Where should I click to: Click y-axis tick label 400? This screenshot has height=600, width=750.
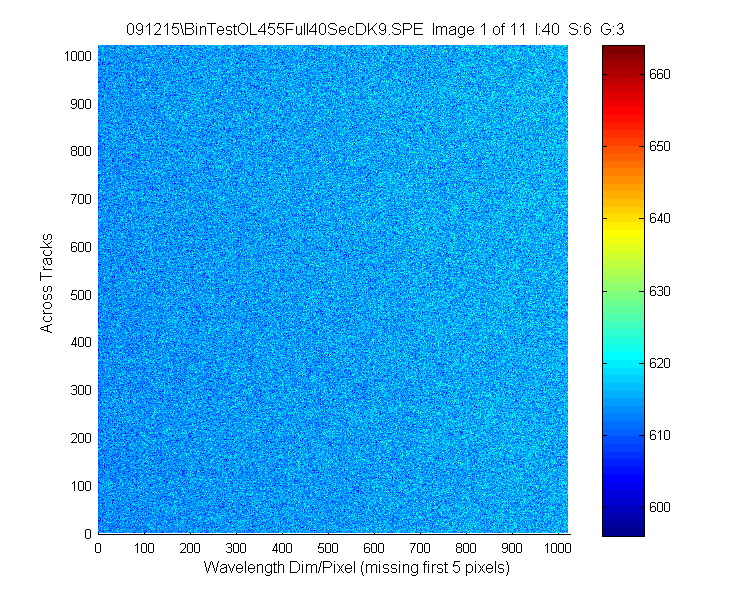click(x=81, y=342)
